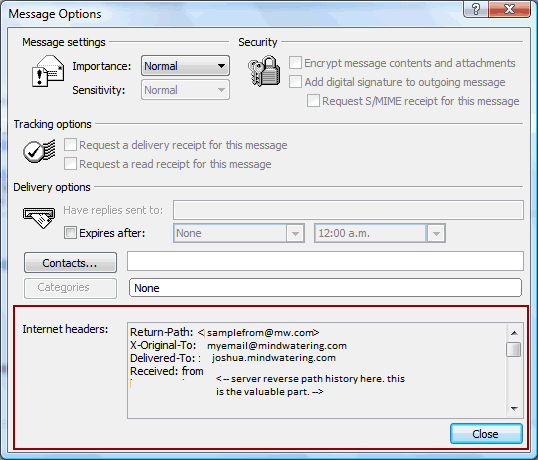This screenshot has height=460, width=538.
Task: Click the Internet headers scrollbar thumb
Action: [x=514, y=349]
